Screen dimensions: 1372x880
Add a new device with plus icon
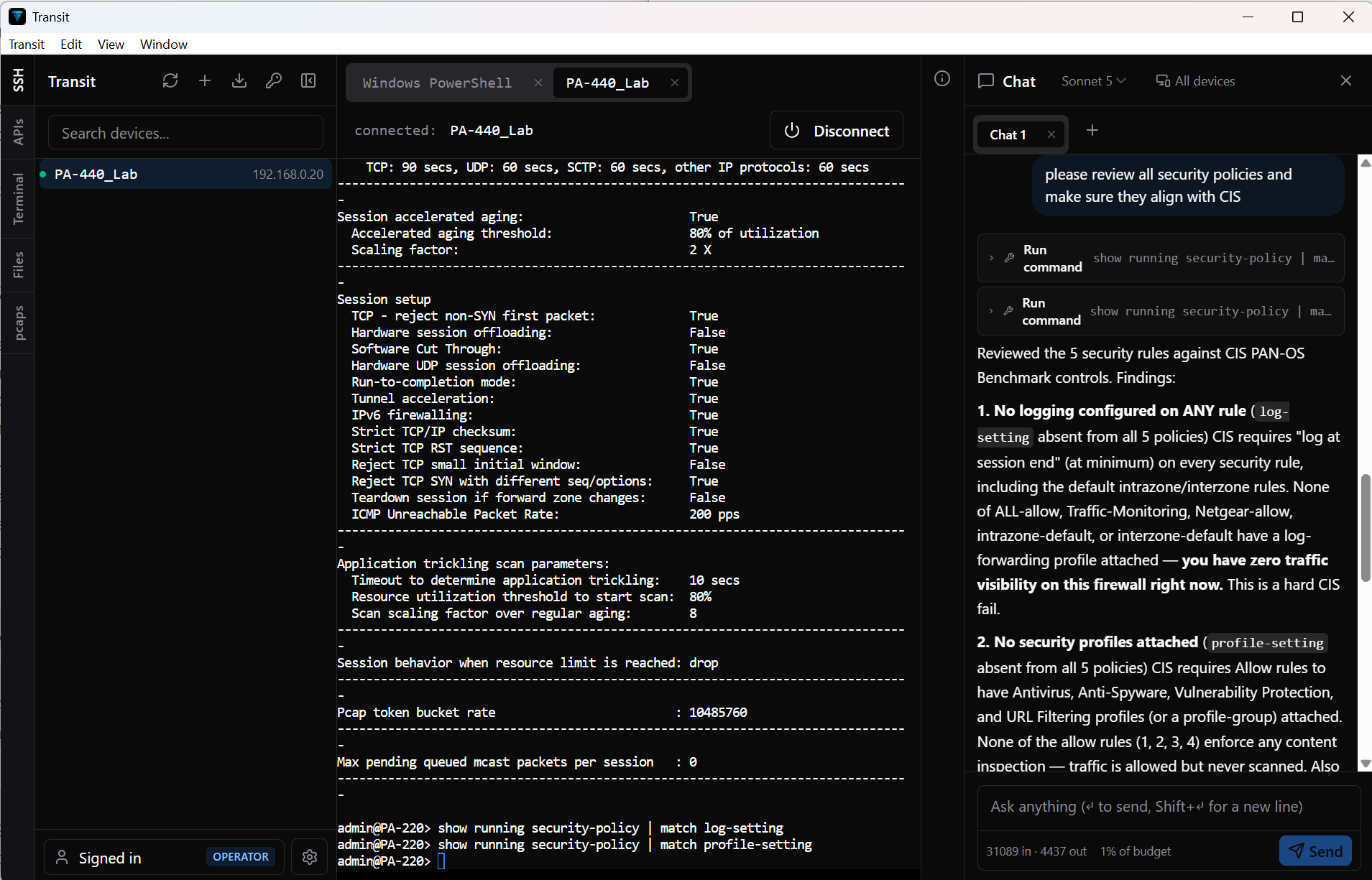[x=205, y=81]
